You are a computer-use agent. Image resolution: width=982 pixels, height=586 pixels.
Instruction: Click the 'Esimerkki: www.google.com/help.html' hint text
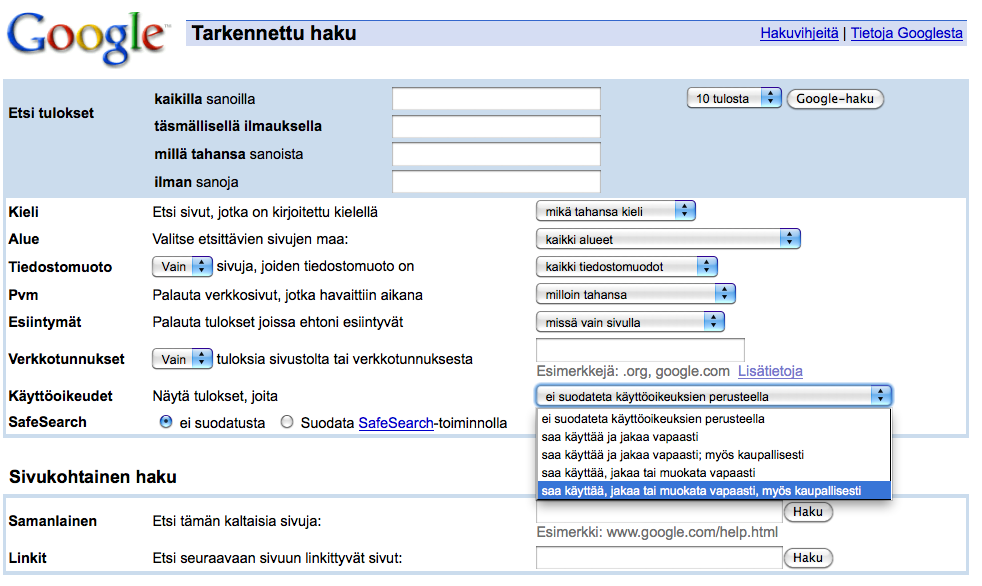[657, 532]
